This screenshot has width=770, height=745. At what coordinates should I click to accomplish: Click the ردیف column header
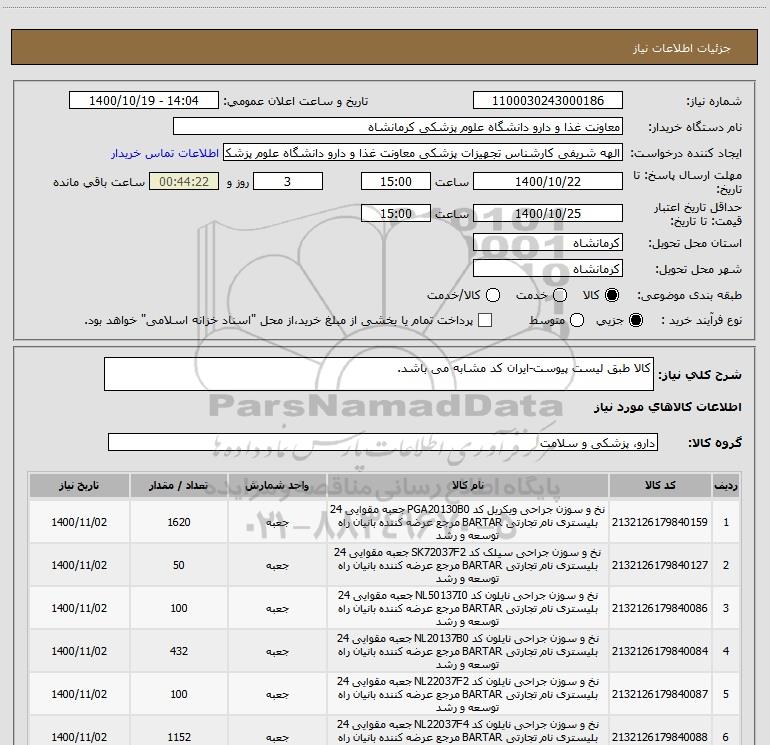coord(726,485)
